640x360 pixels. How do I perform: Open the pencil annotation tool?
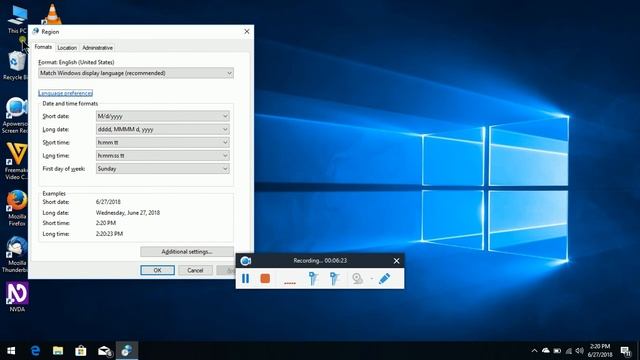pos(384,278)
